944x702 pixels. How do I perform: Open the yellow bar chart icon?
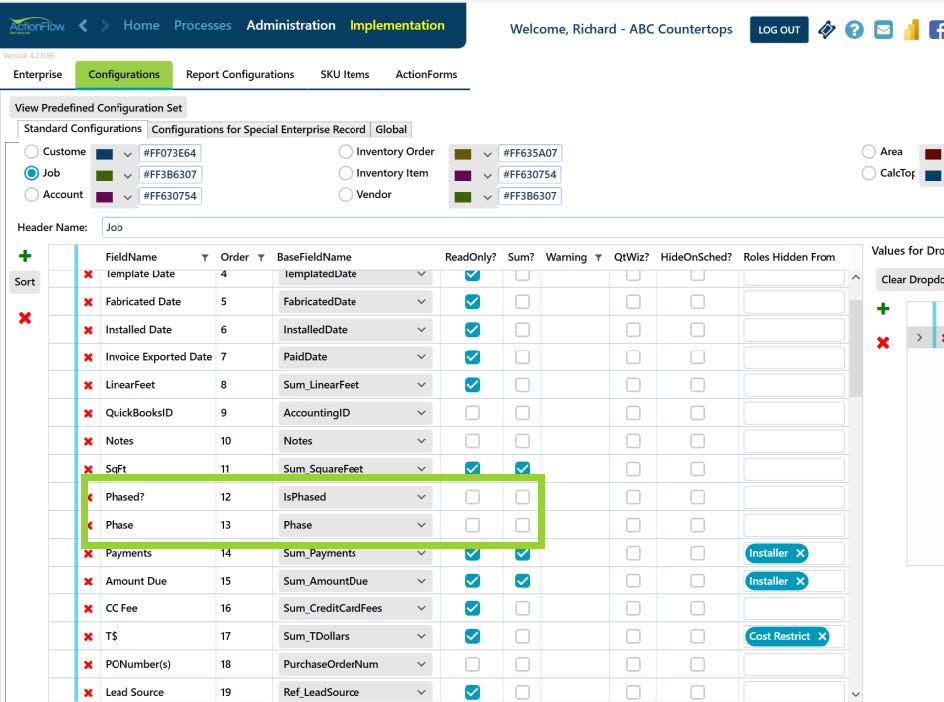(x=911, y=30)
